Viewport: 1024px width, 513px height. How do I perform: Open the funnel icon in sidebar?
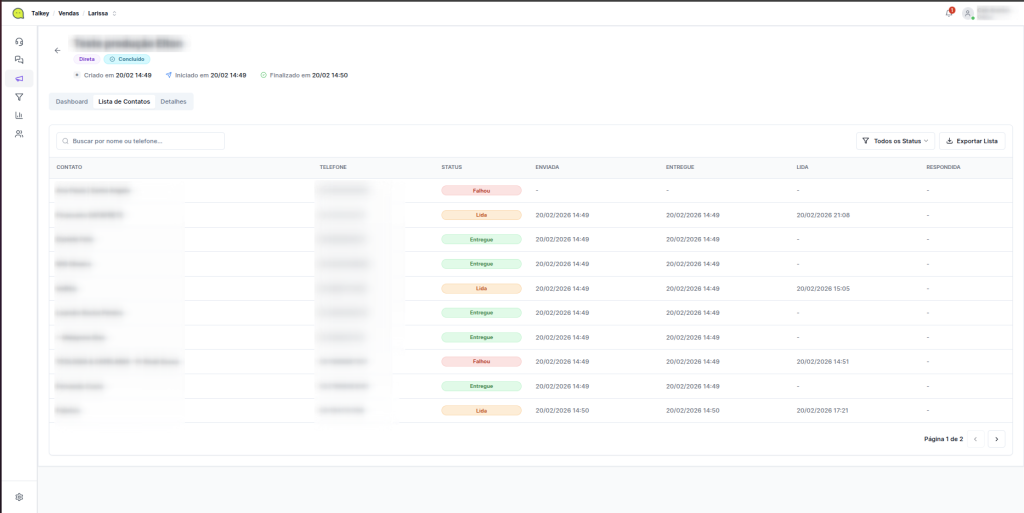19,97
